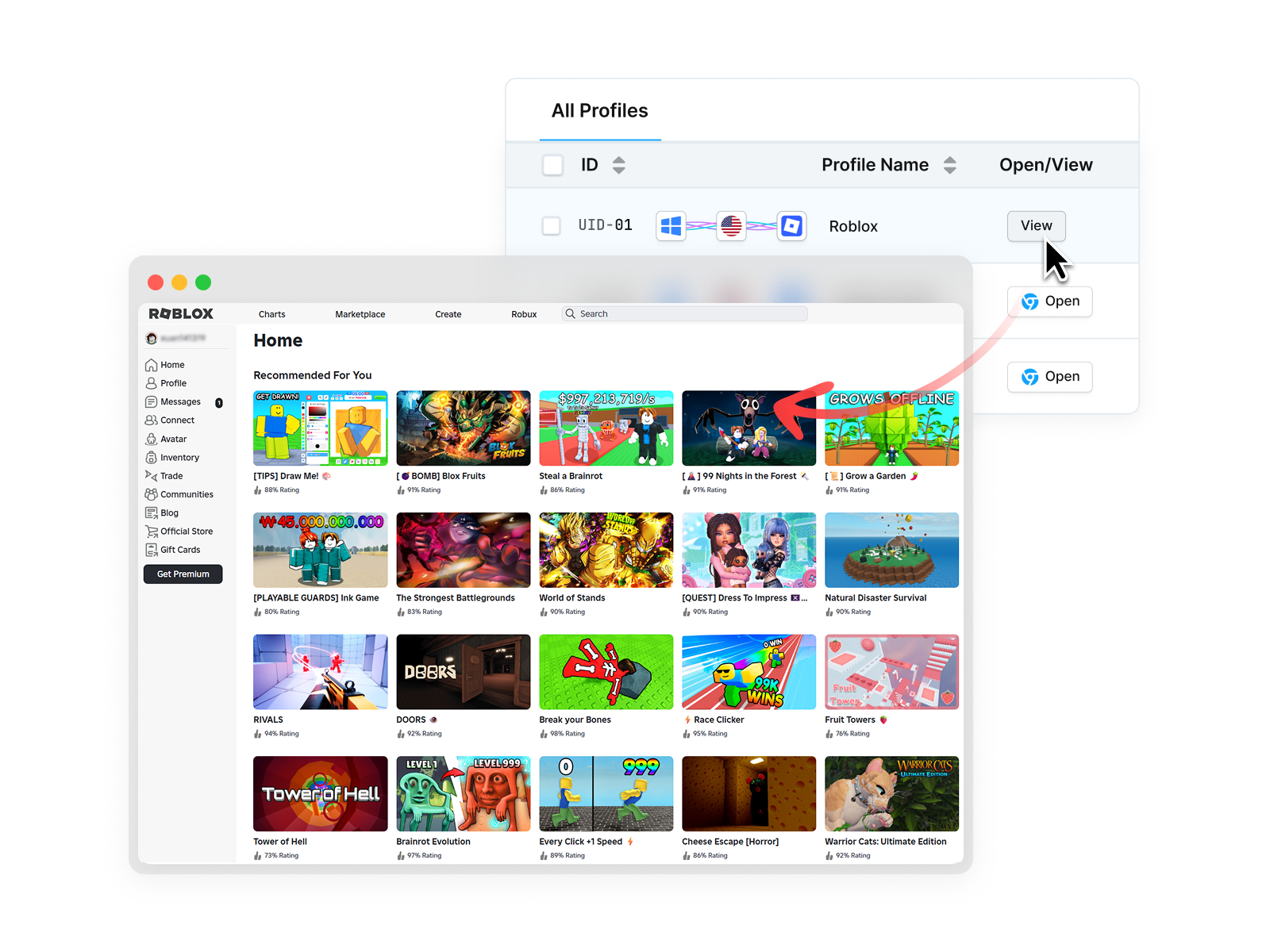Click the Get Premium button
Image resolution: width=1270 pixels, height=952 pixels.
pos(183,574)
